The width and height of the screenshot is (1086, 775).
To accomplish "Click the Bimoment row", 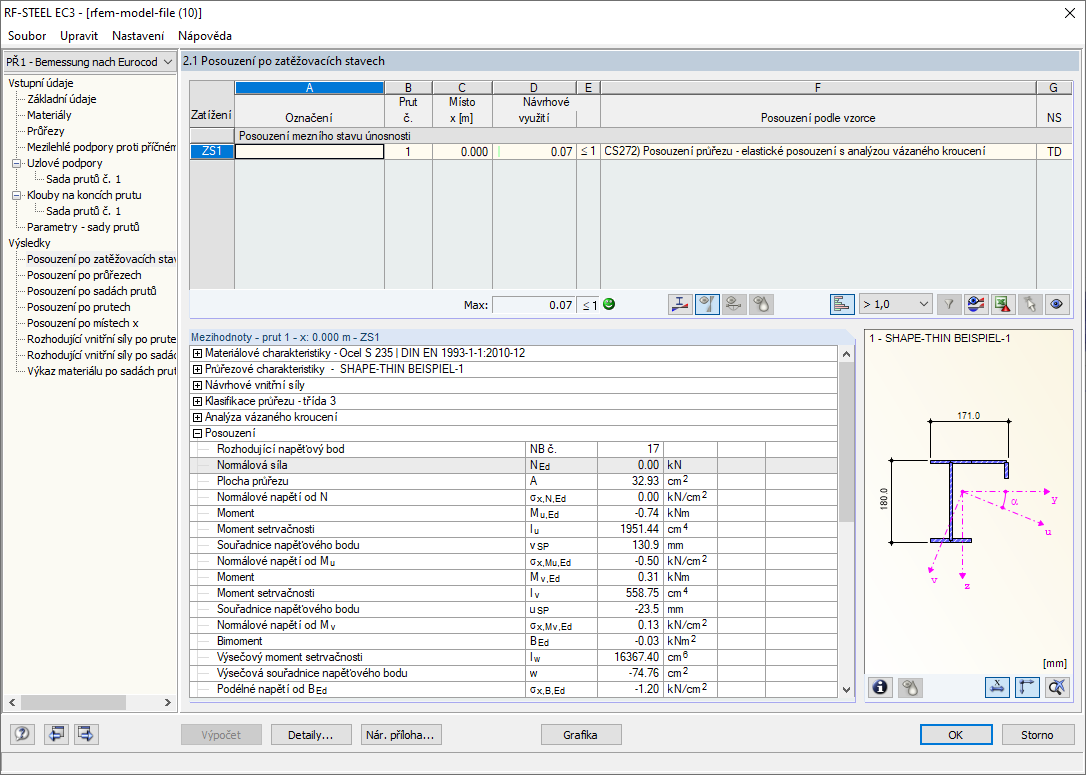I will coord(513,641).
